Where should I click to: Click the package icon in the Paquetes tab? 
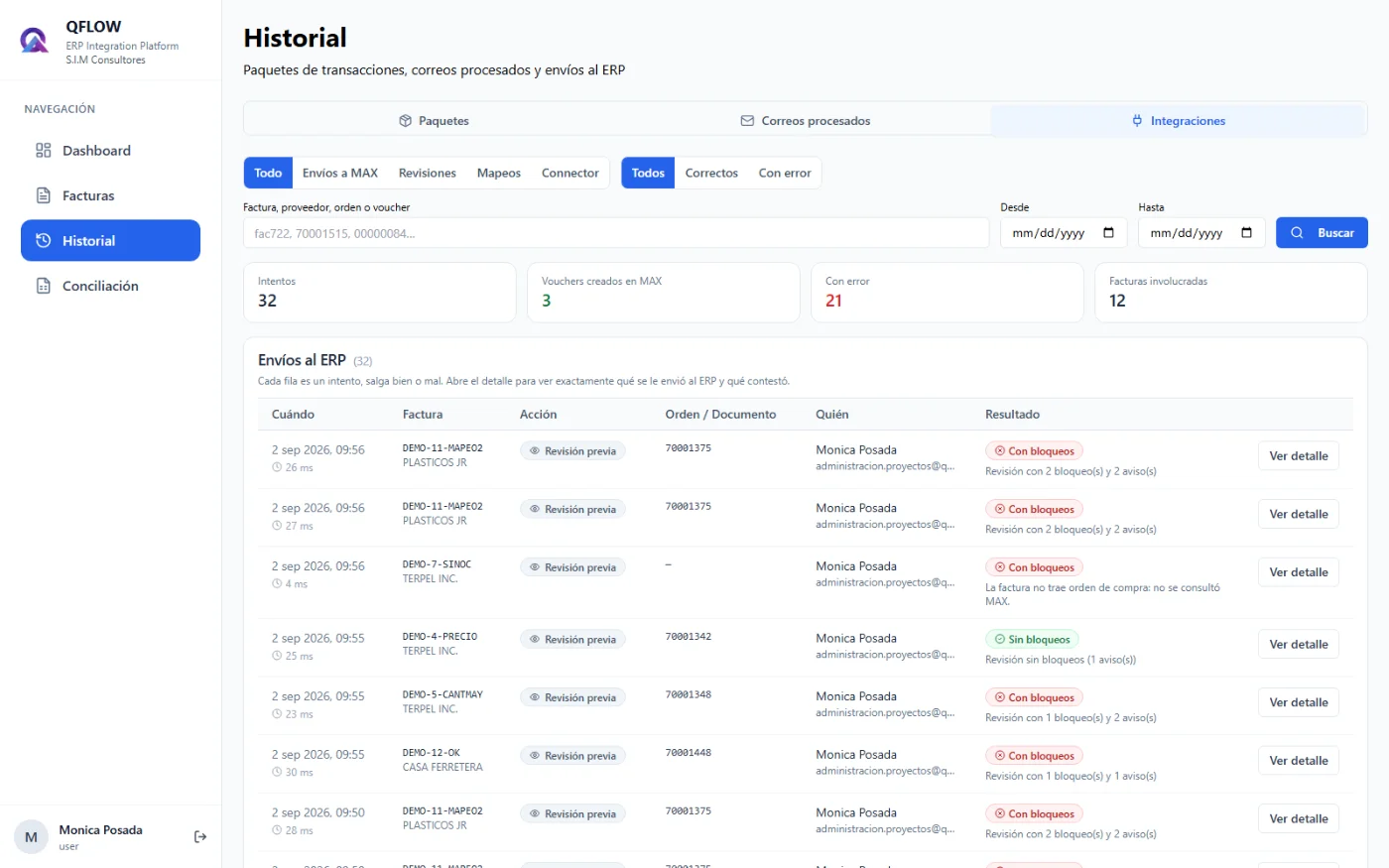[x=405, y=121]
